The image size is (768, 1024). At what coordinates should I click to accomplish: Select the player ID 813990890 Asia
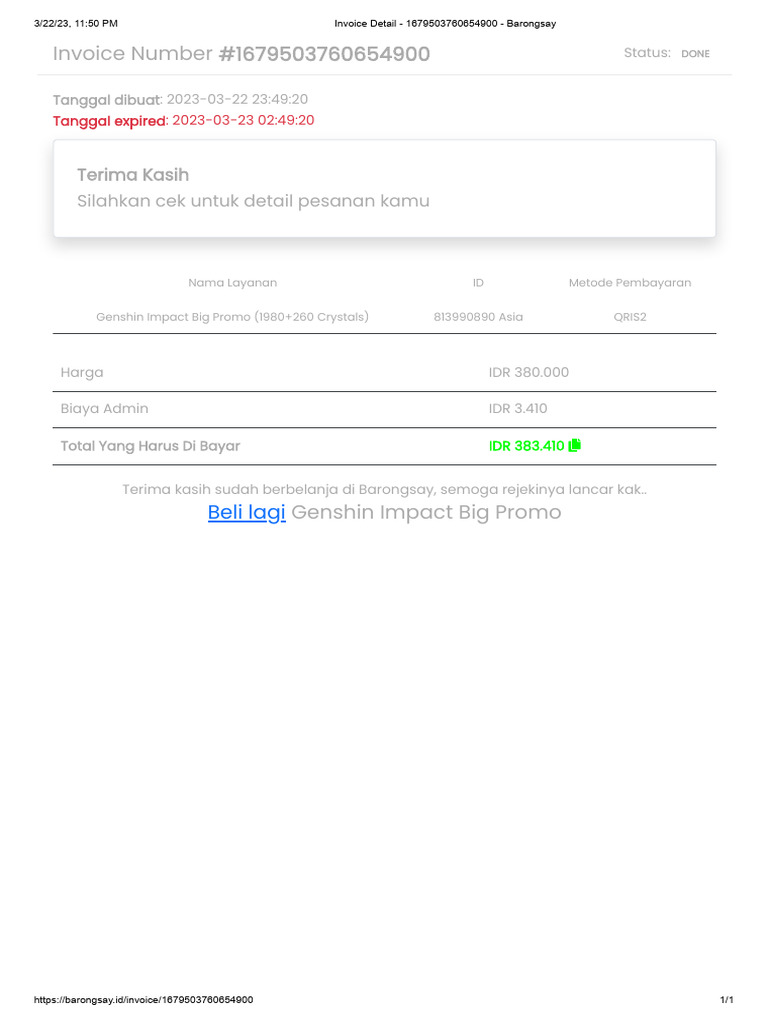pos(478,317)
